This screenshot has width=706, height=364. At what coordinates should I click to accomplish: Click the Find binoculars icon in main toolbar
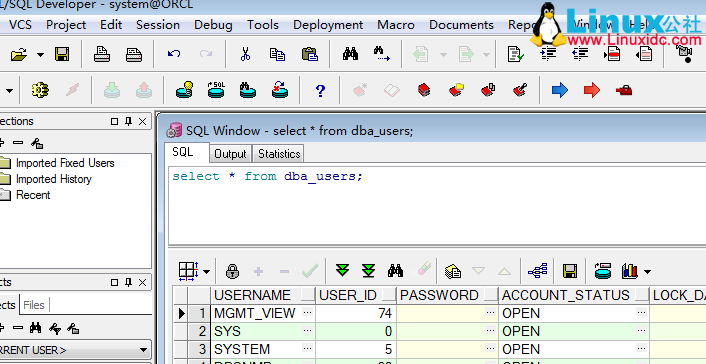[350, 55]
